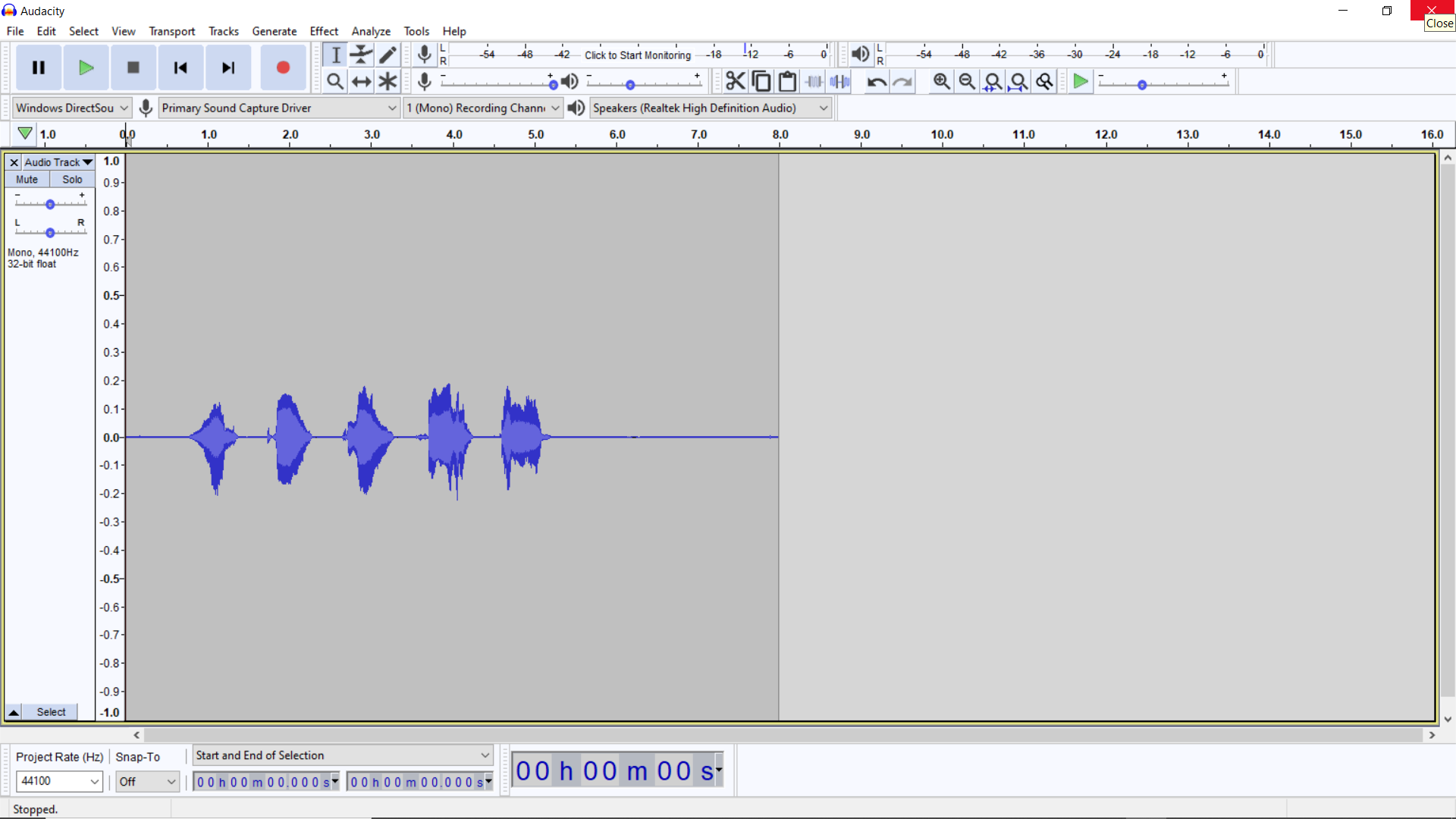Click the red Record button
The width and height of the screenshot is (1456, 819).
pyautogui.click(x=283, y=67)
